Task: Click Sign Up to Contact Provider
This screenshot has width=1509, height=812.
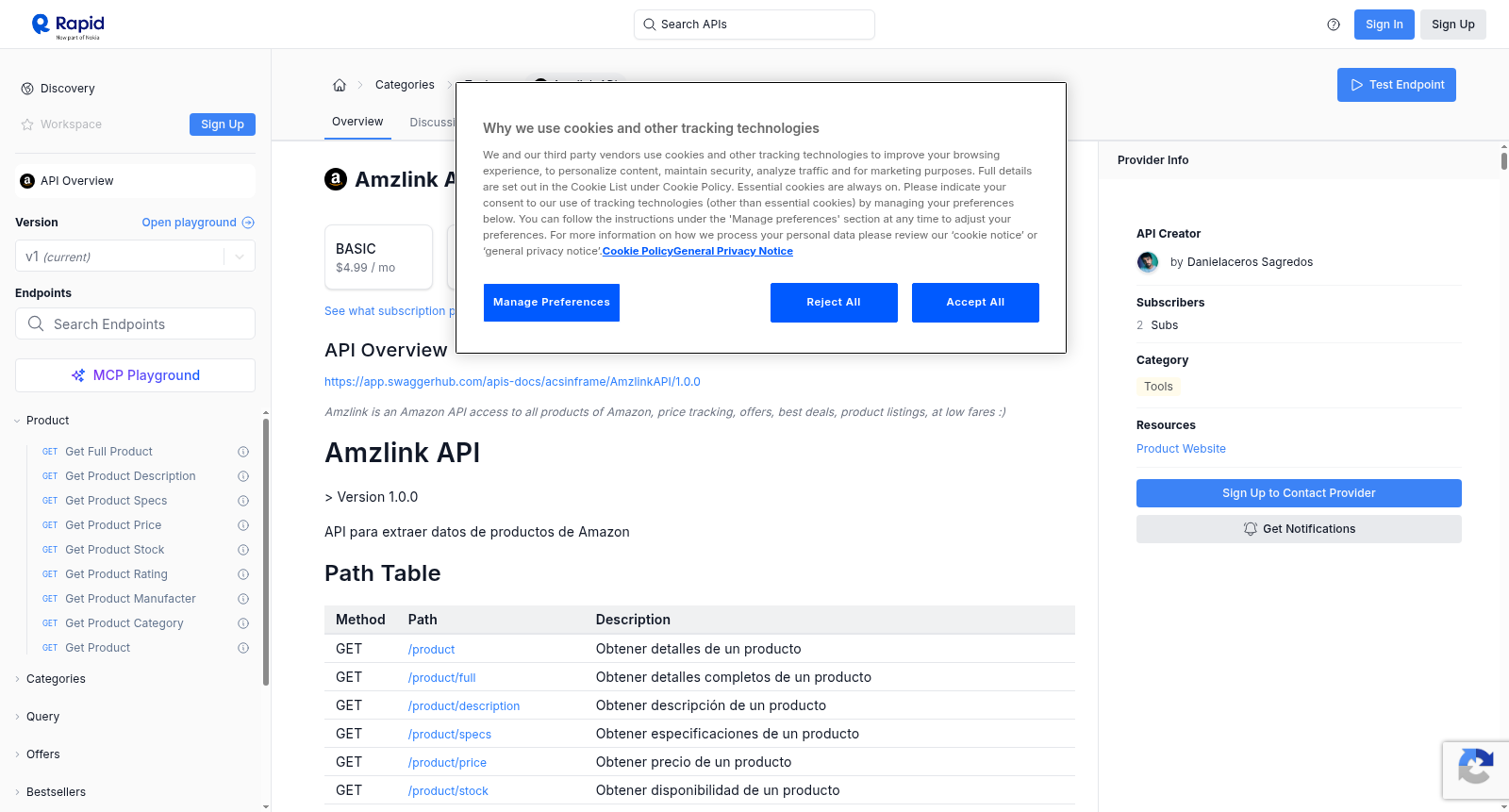Action: point(1299,493)
